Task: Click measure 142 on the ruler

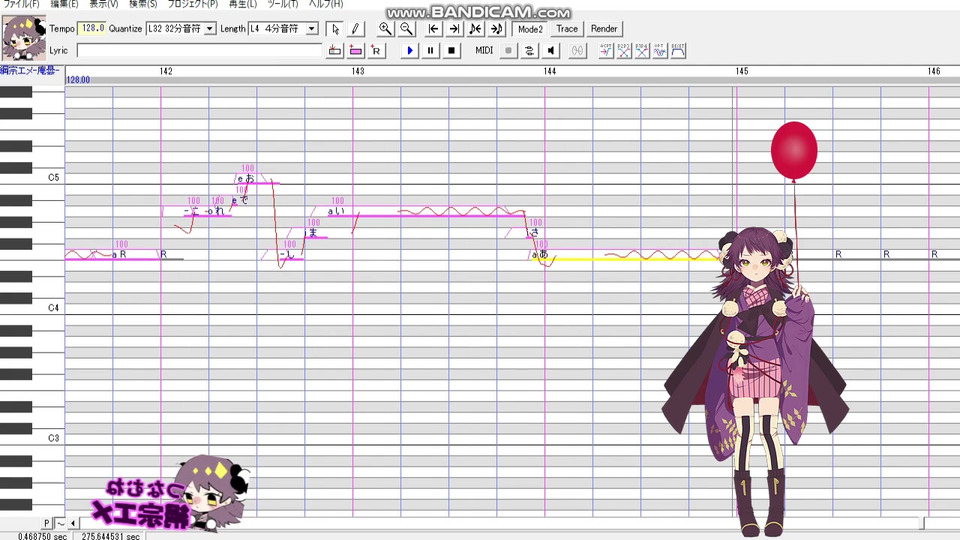Action: click(166, 71)
